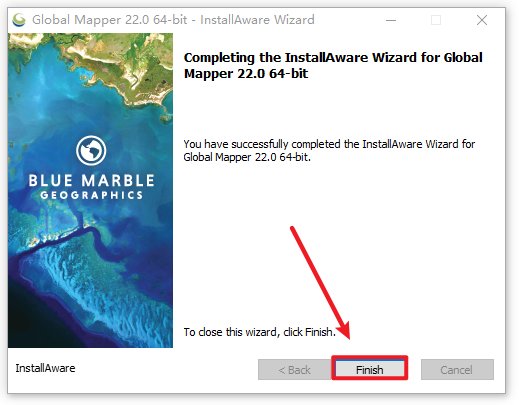Click the grayed-out Back button
This screenshot has width=519, height=405.
tap(294, 369)
